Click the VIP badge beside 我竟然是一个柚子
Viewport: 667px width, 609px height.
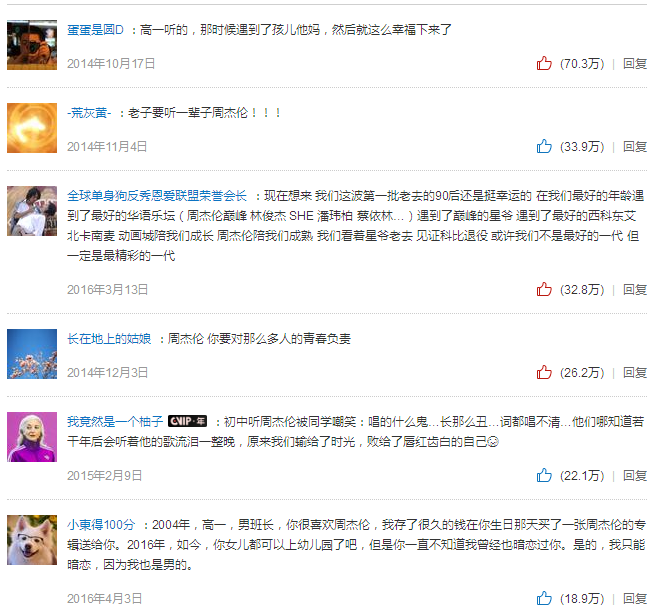tap(188, 421)
